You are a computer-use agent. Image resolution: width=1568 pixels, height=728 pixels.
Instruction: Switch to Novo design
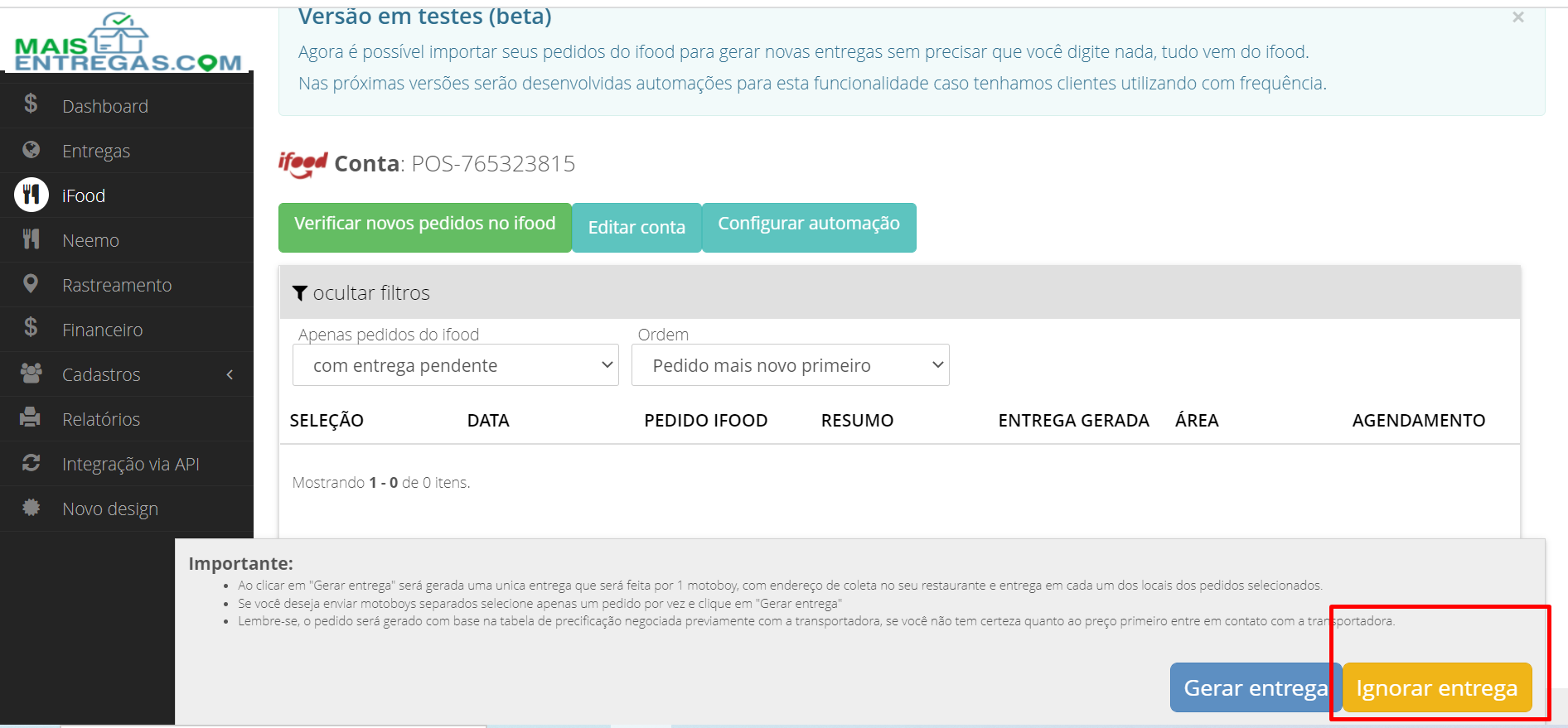point(110,509)
